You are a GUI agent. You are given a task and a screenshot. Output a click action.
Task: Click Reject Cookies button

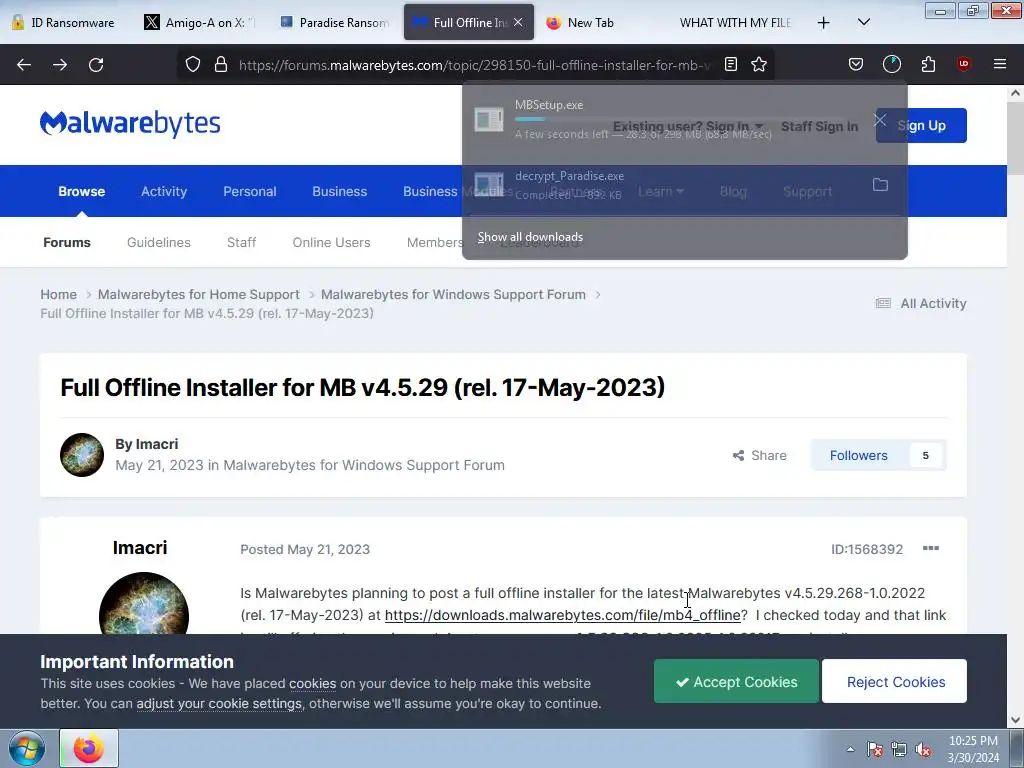coord(895,681)
